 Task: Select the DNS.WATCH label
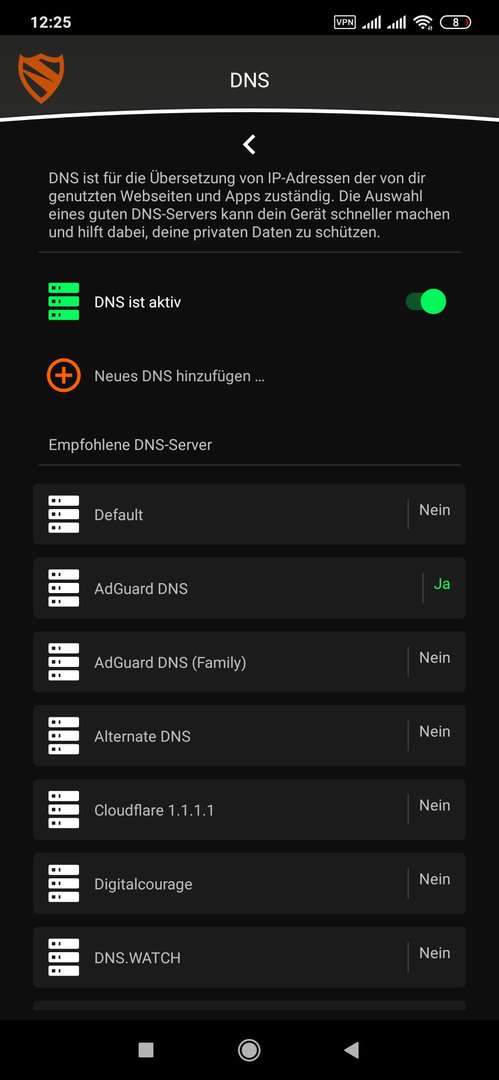[x=138, y=958]
